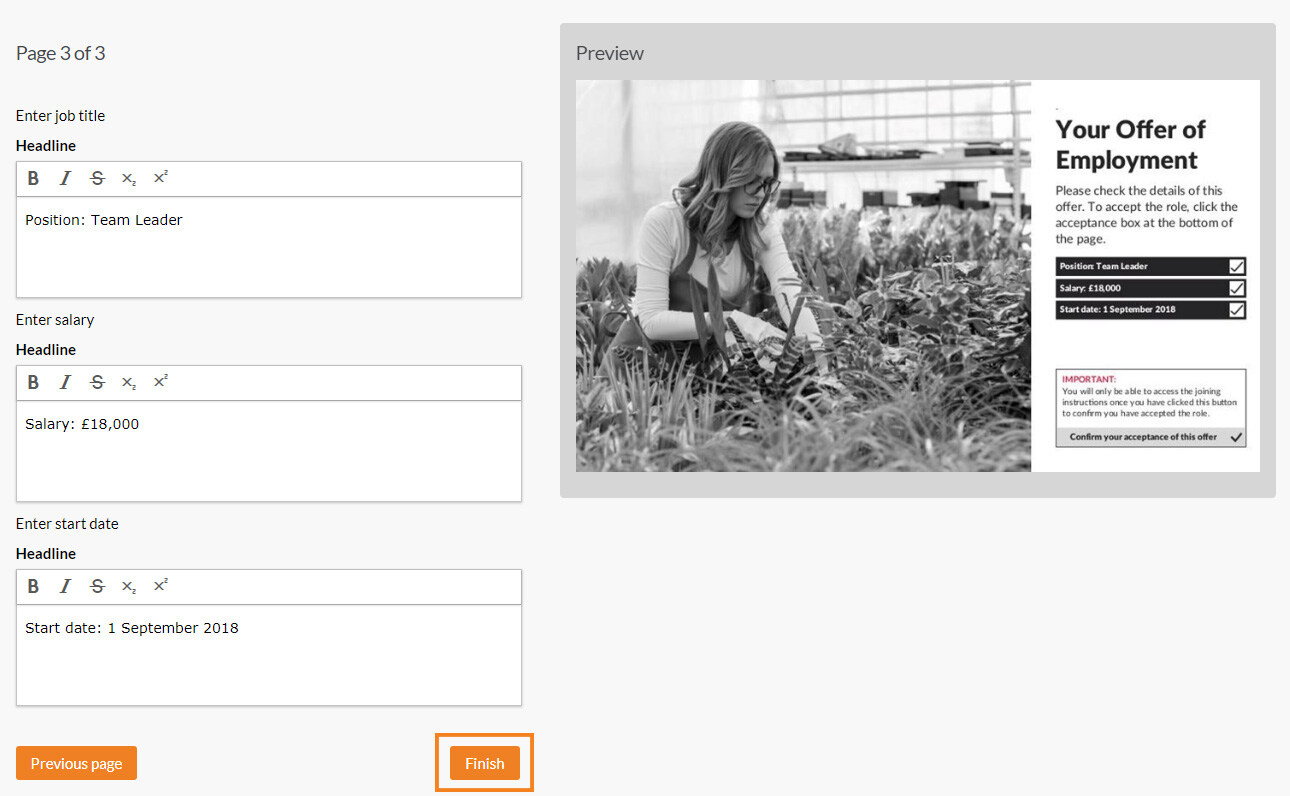The image size is (1290, 796).
Task: Apply subscript in the start date editor
Action: pyautogui.click(x=129, y=587)
